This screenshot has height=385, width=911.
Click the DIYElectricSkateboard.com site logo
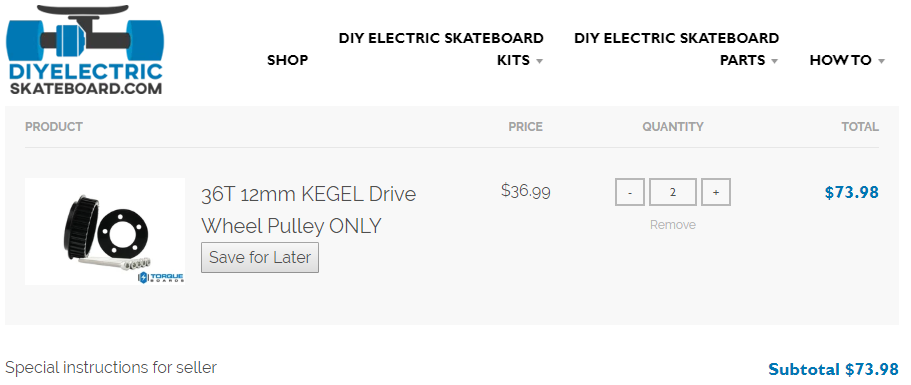(x=85, y=50)
